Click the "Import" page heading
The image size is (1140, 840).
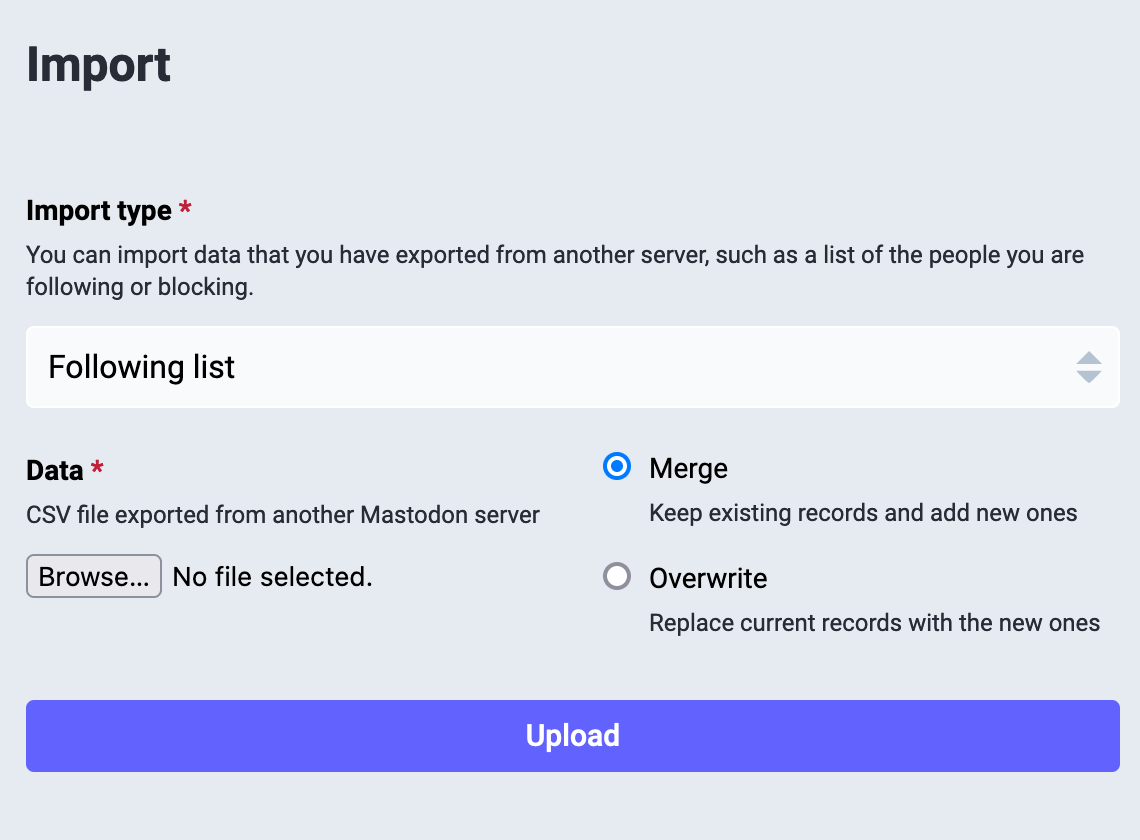click(98, 65)
